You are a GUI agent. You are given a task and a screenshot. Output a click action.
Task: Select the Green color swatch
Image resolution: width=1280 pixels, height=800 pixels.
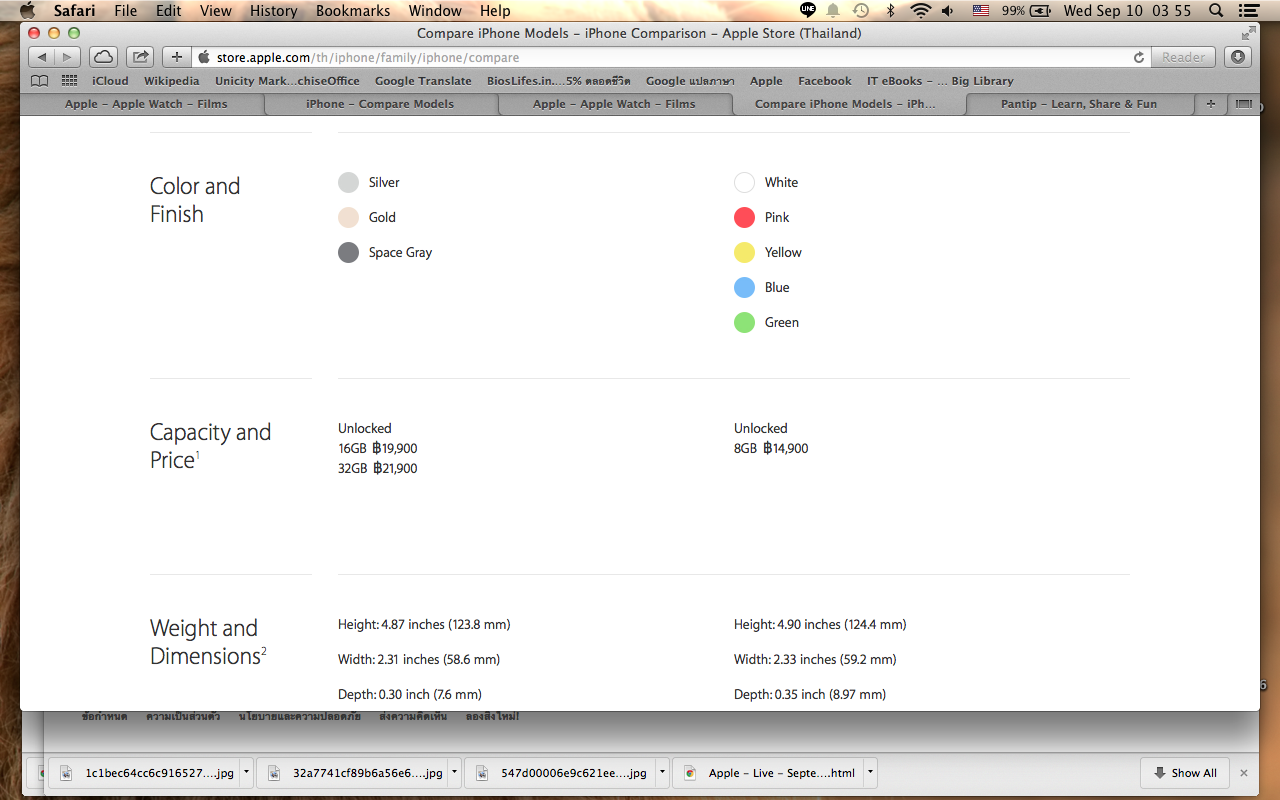[744, 322]
